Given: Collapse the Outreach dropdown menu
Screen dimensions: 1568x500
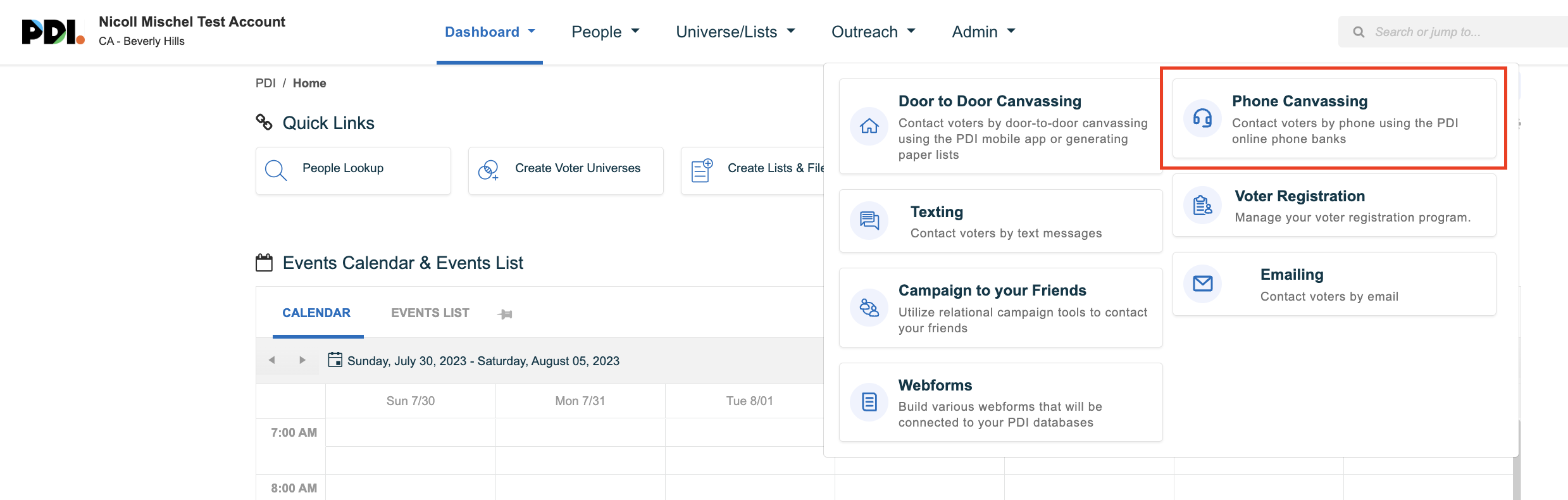Looking at the screenshot, I should click(873, 32).
